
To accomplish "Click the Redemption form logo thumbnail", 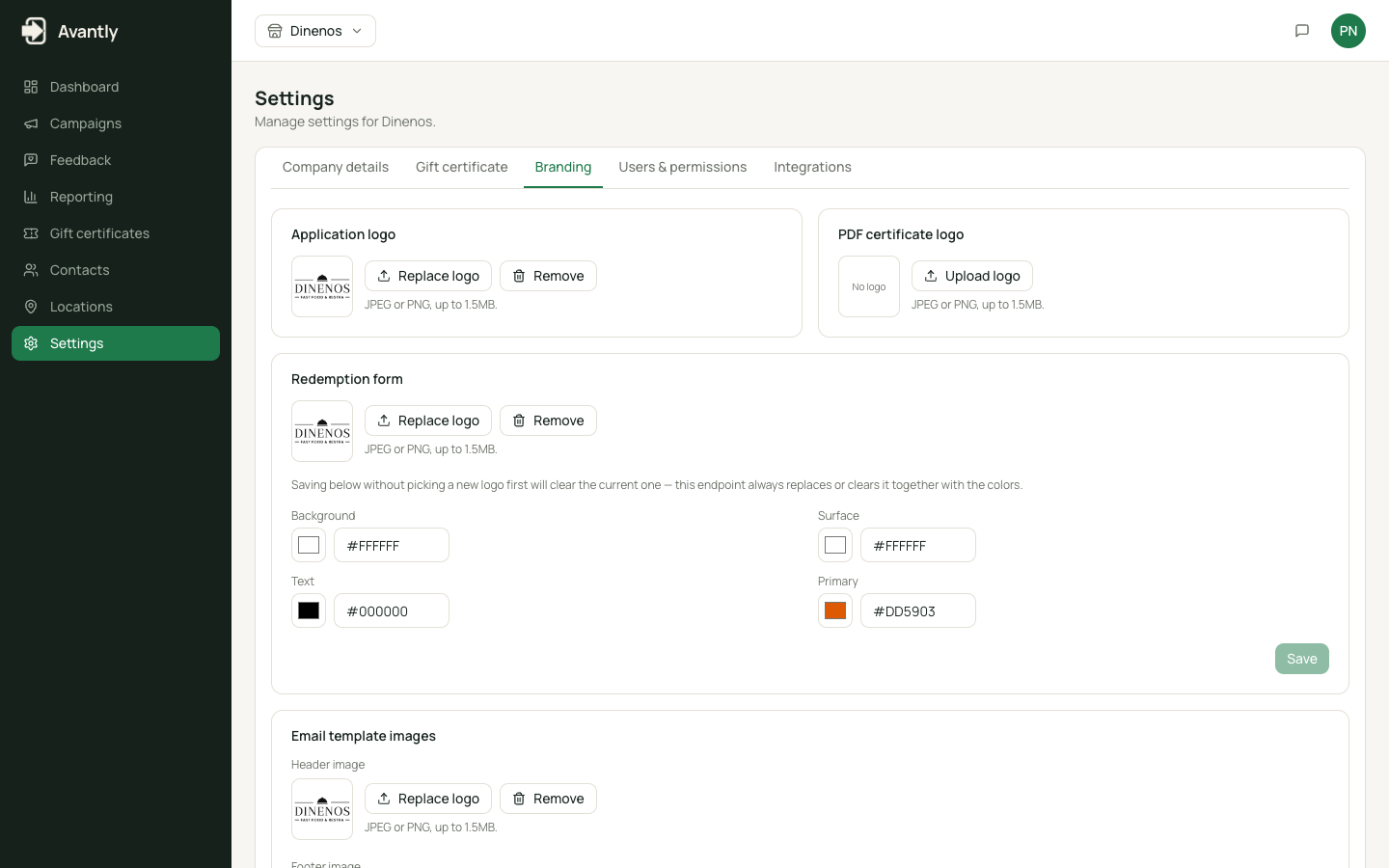I will click(x=322, y=431).
